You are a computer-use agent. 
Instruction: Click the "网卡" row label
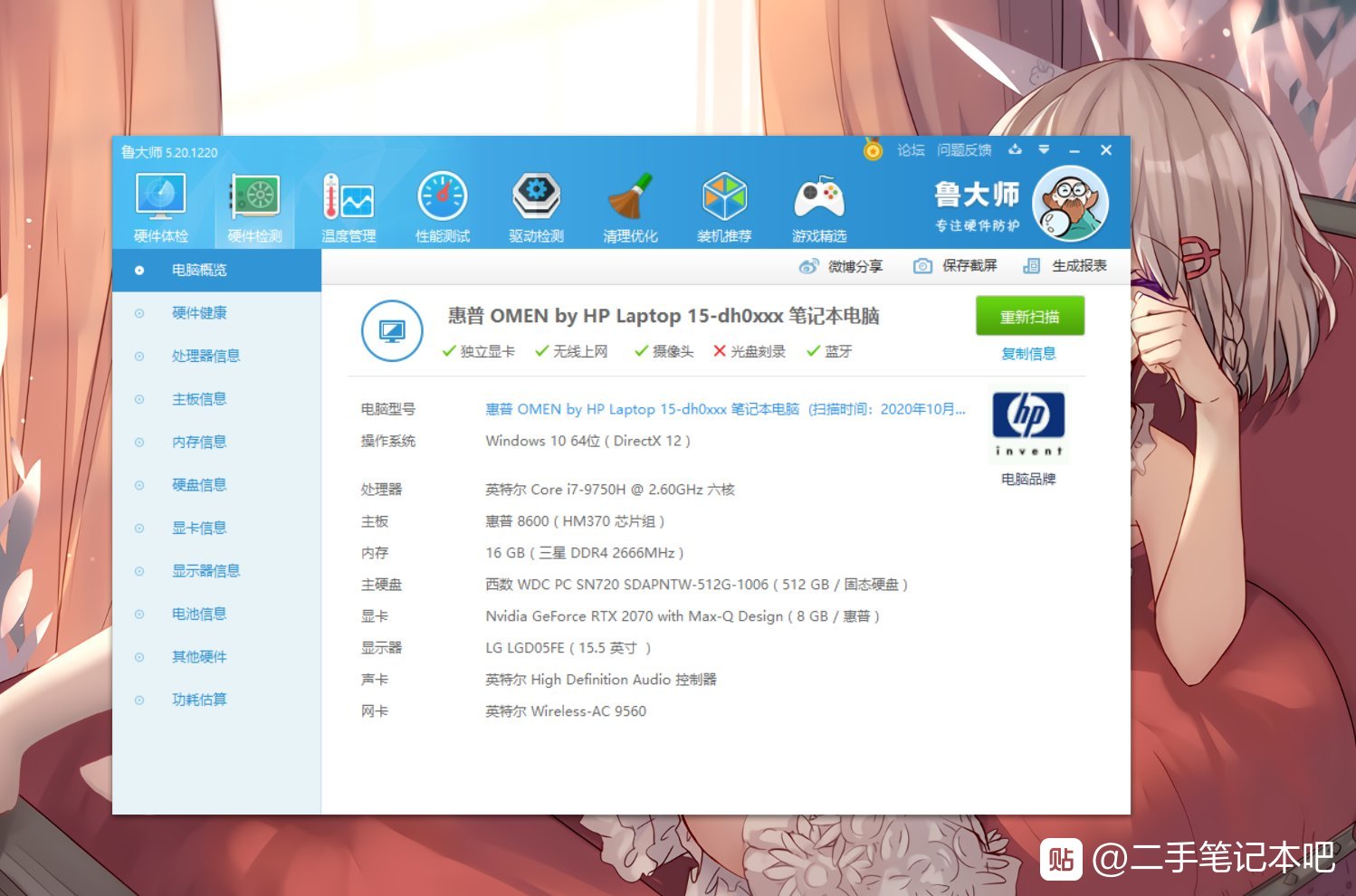[375, 711]
